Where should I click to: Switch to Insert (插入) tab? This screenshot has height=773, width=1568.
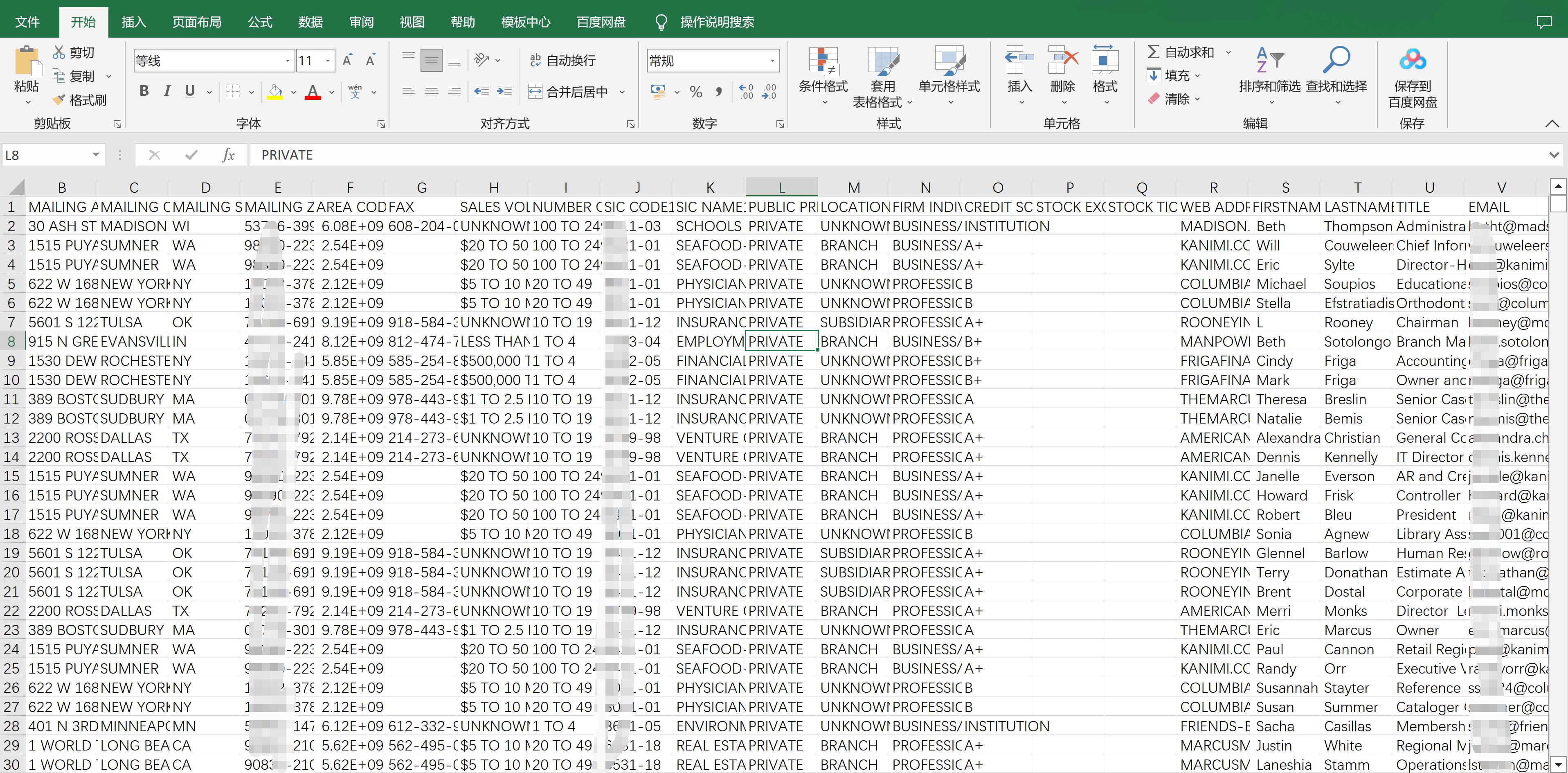133,22
